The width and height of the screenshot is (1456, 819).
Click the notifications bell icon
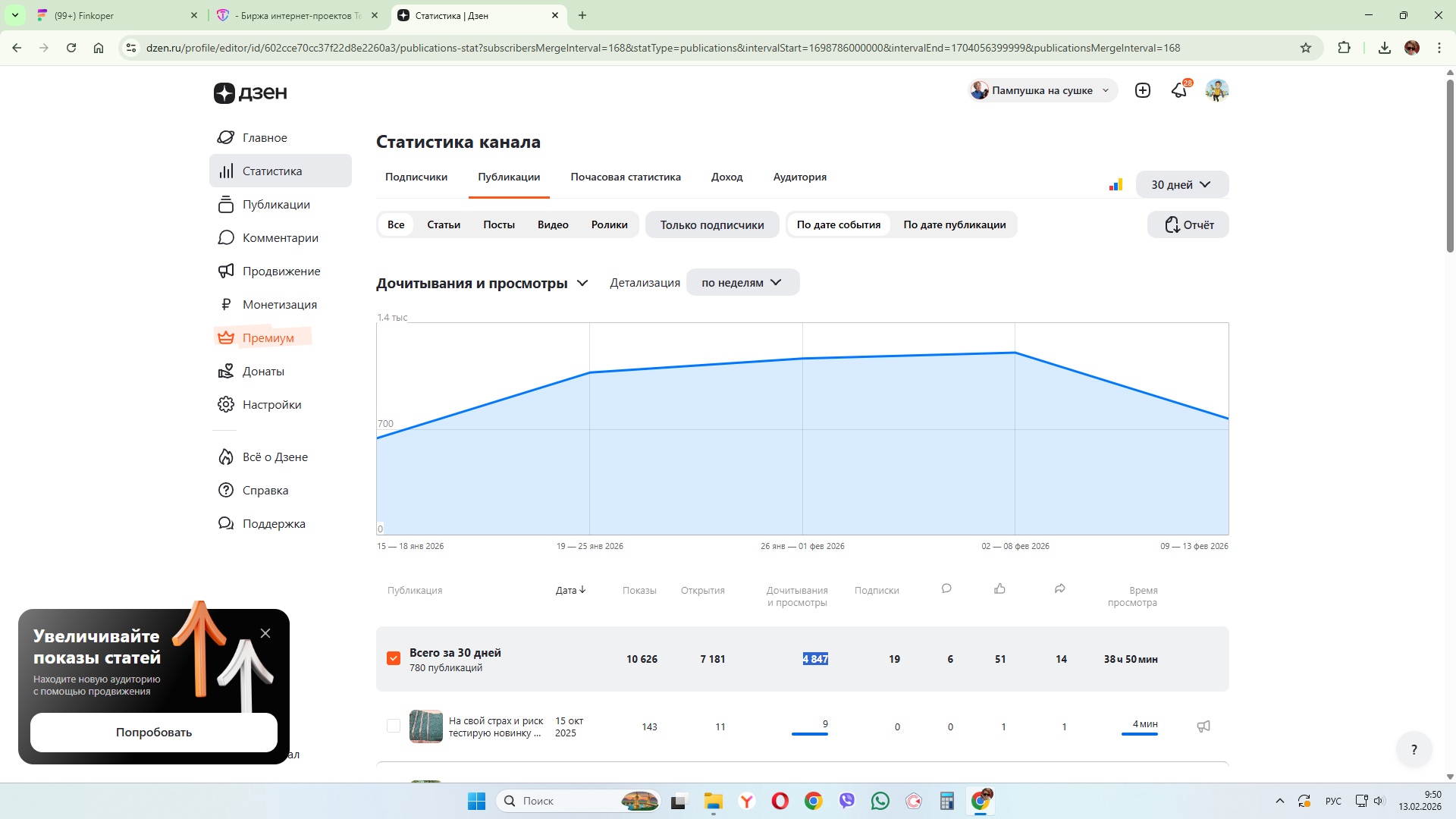[1178, 91]
